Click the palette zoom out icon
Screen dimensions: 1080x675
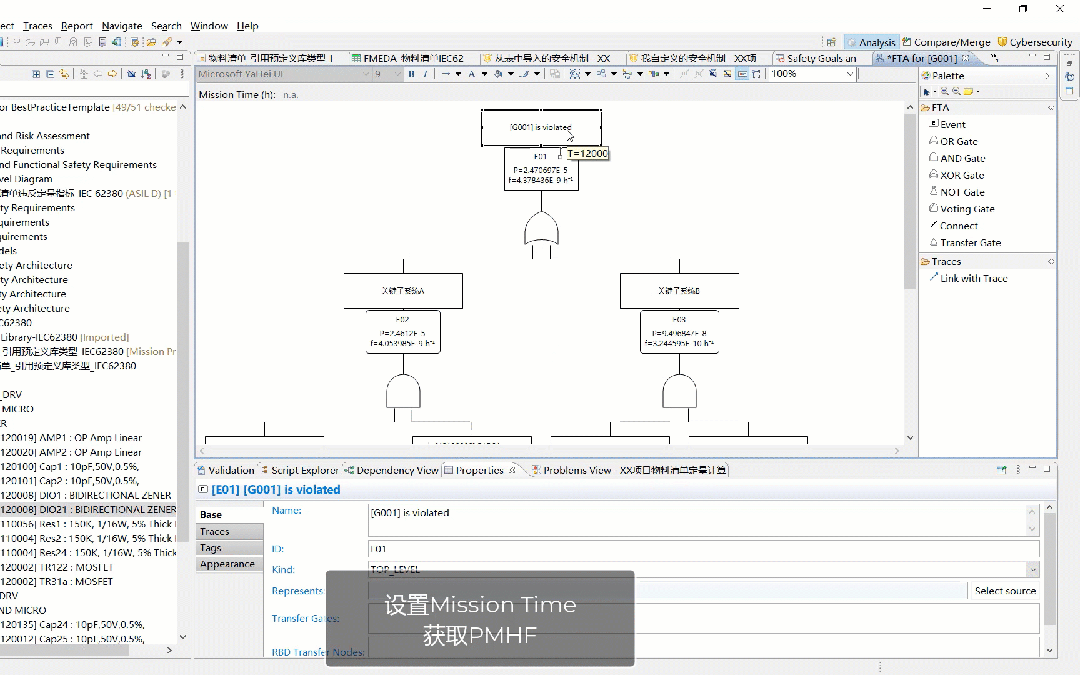956,92
